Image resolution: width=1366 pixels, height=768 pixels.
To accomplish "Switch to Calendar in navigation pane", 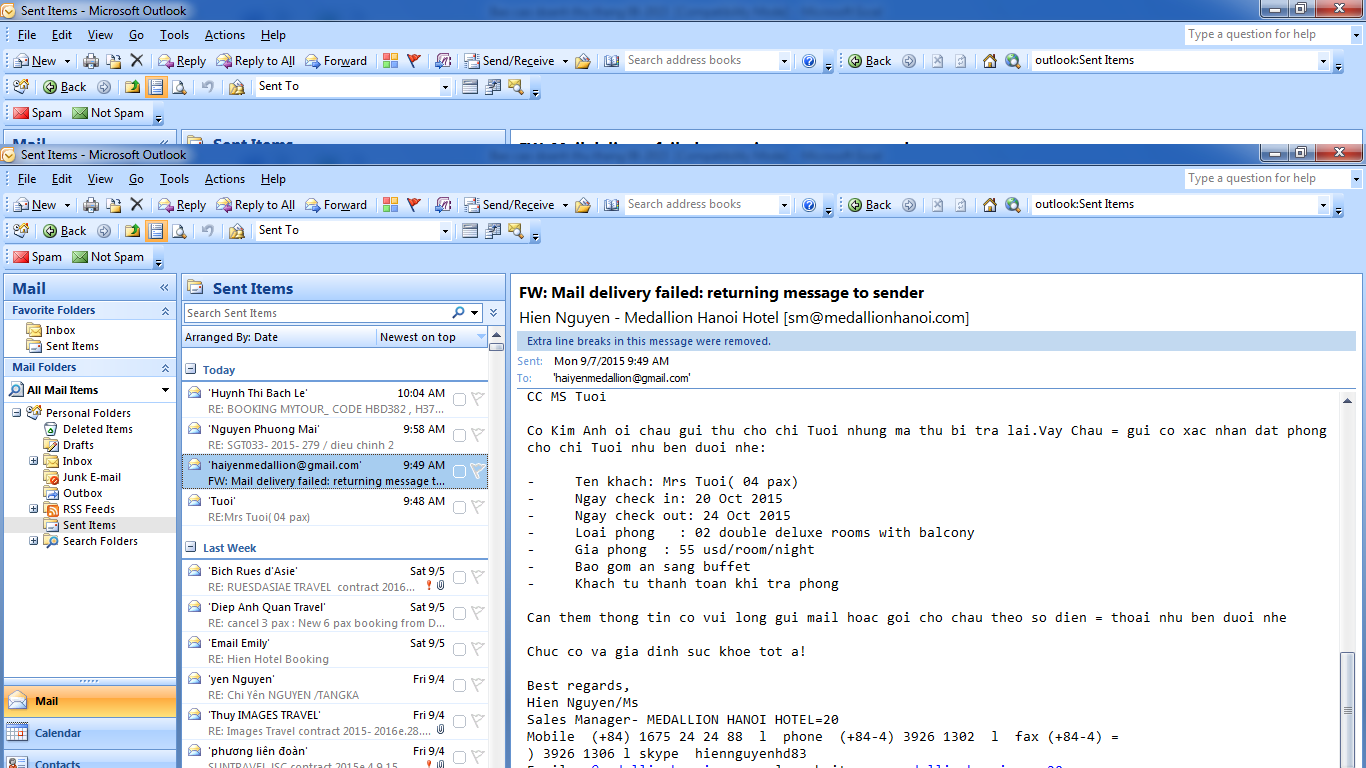I will coord(90,733).
